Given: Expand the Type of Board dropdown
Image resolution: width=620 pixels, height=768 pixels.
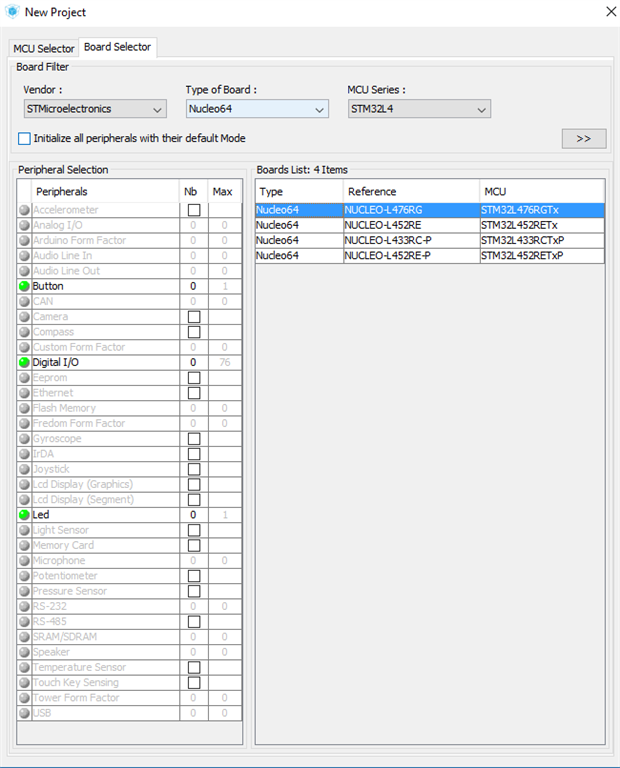Looking at the screenshot, I should (x=256, y=109).
